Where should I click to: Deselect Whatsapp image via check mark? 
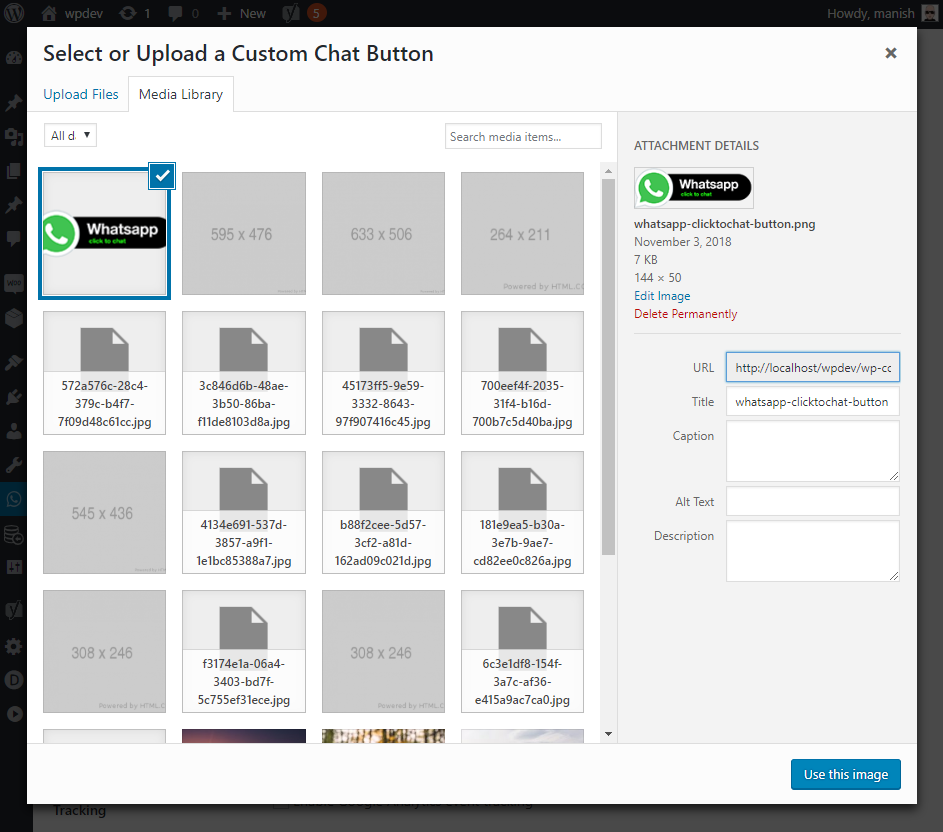click(x=162, y=176)
